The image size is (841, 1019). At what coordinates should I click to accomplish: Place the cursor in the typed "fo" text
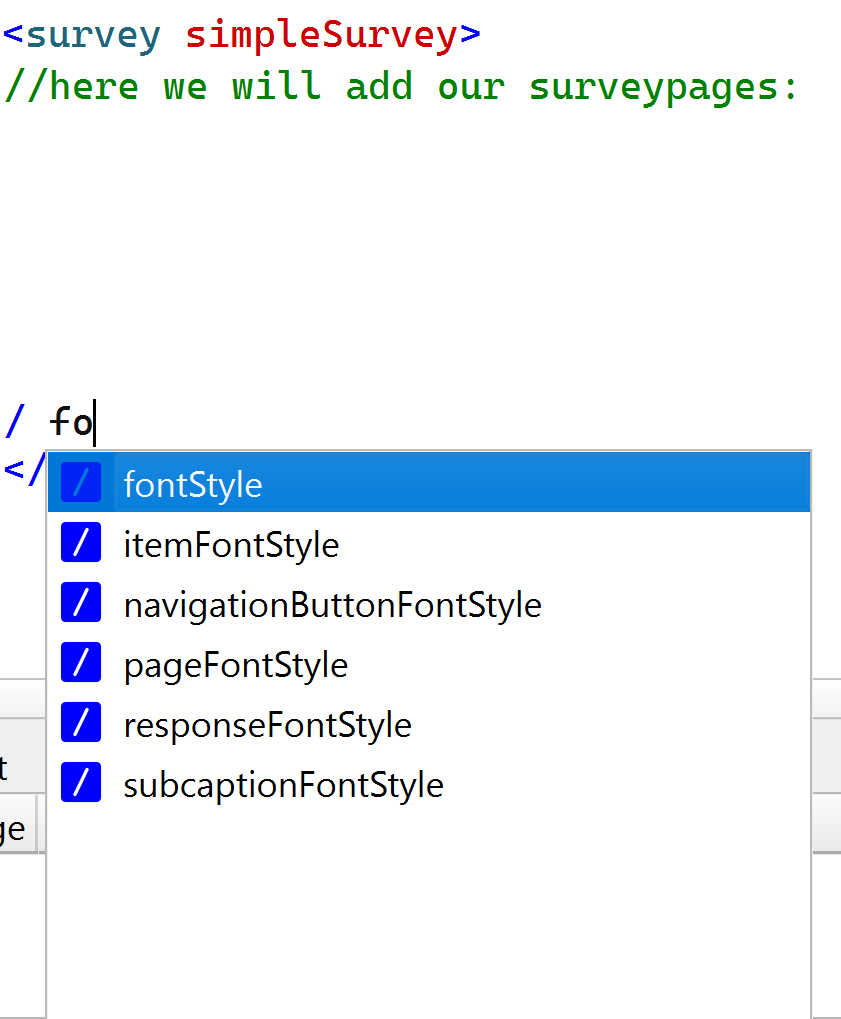pyautogui.click(x=71, y=422)
